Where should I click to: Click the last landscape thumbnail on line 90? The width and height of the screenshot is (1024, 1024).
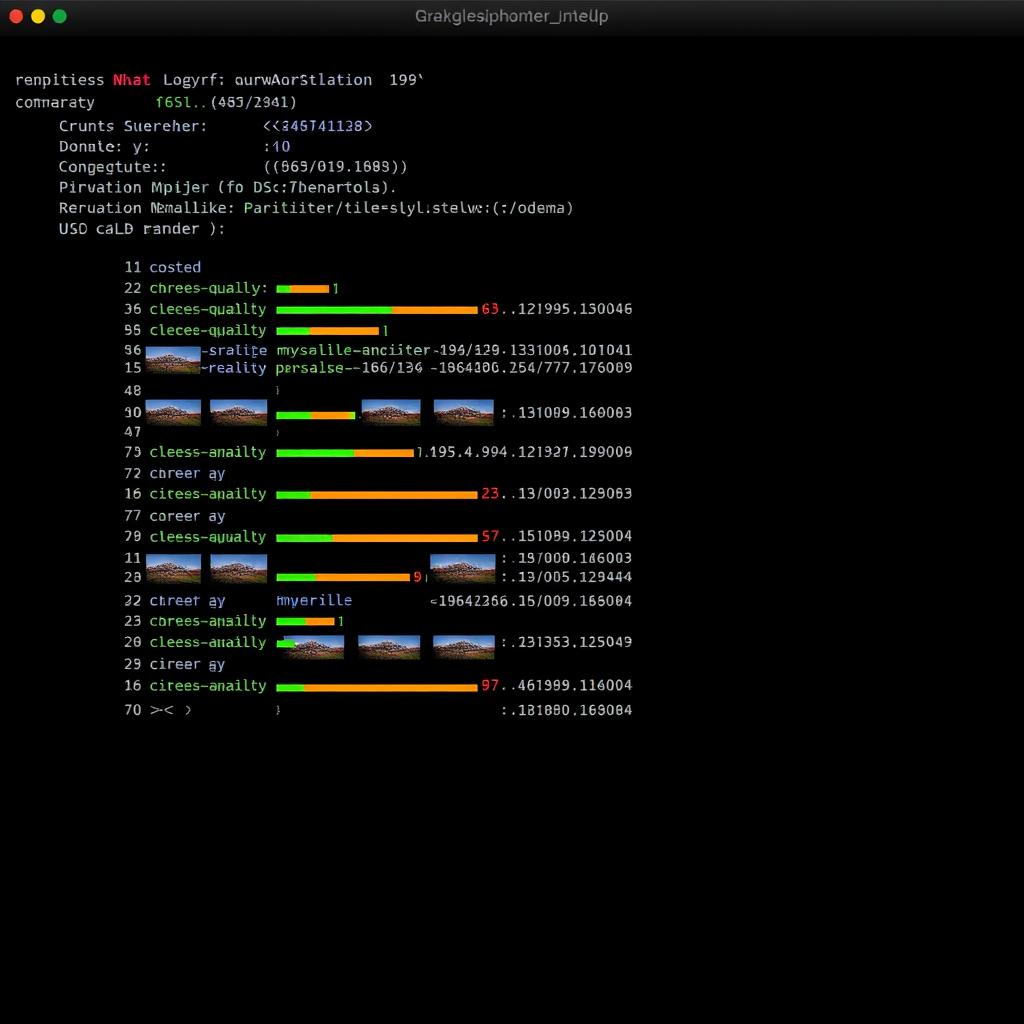click(463, 412)
